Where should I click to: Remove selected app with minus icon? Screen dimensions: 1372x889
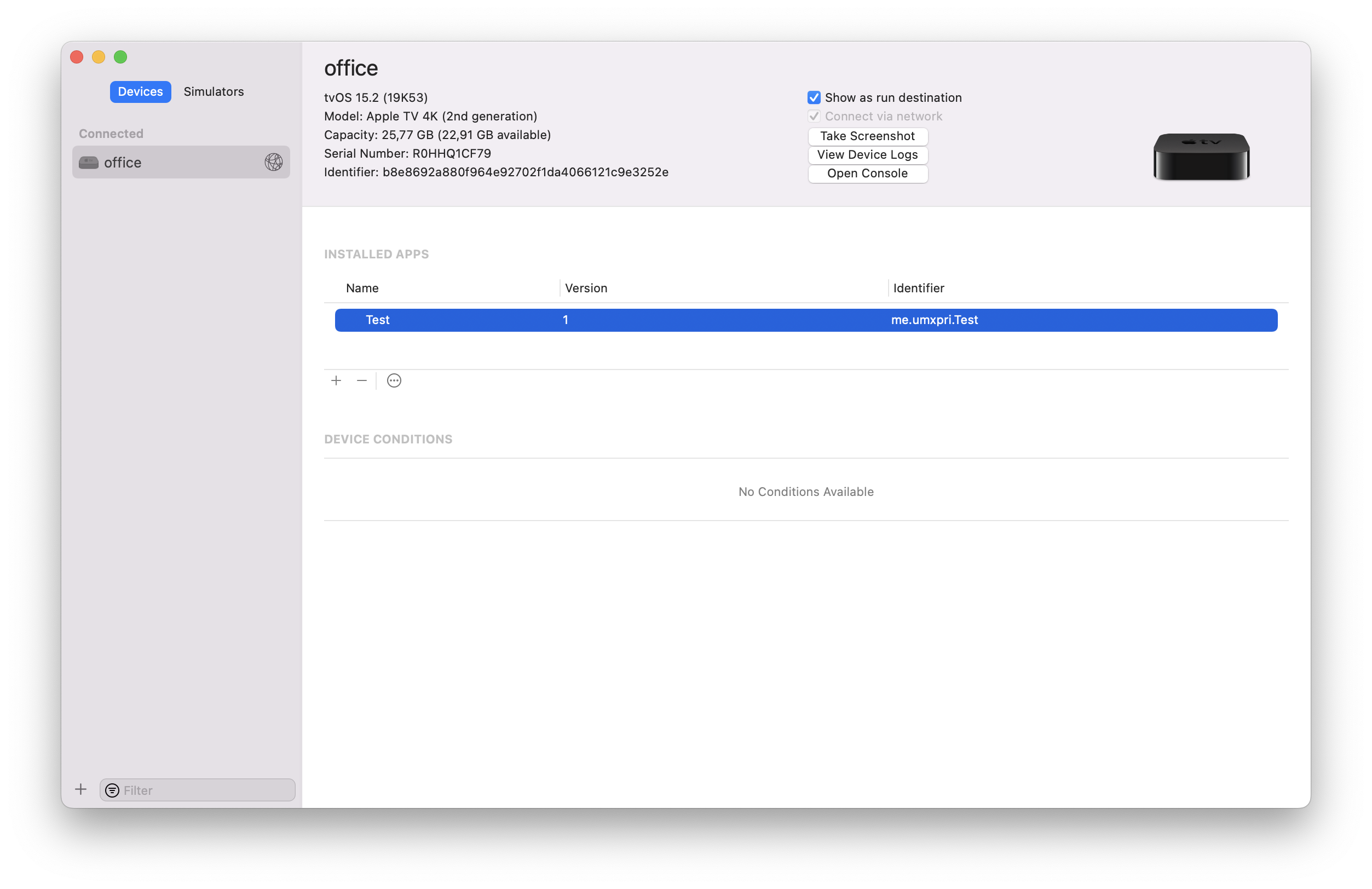tap(361, 380)
